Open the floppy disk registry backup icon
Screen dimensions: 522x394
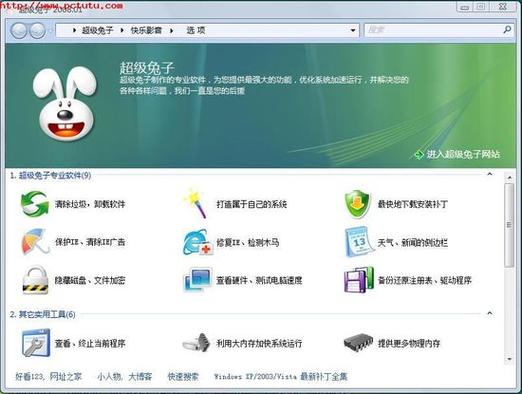359,280
